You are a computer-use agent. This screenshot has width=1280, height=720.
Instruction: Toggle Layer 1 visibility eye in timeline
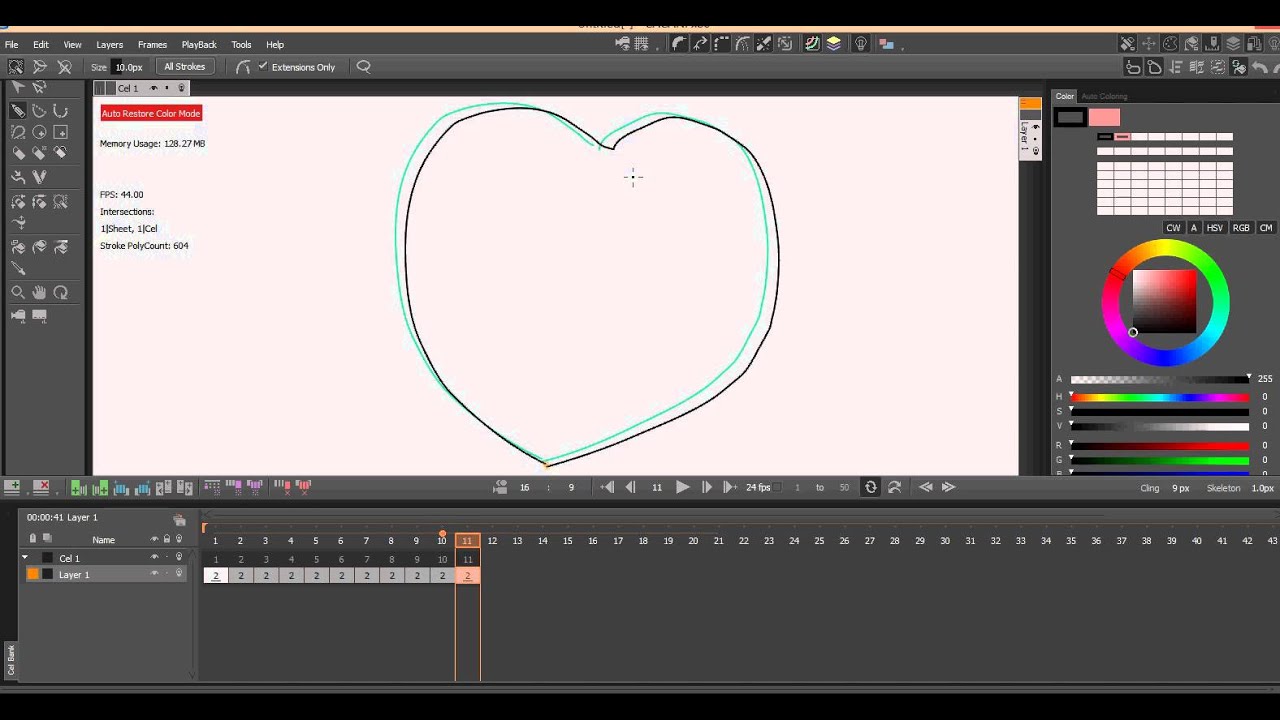[x=154, y=574]
